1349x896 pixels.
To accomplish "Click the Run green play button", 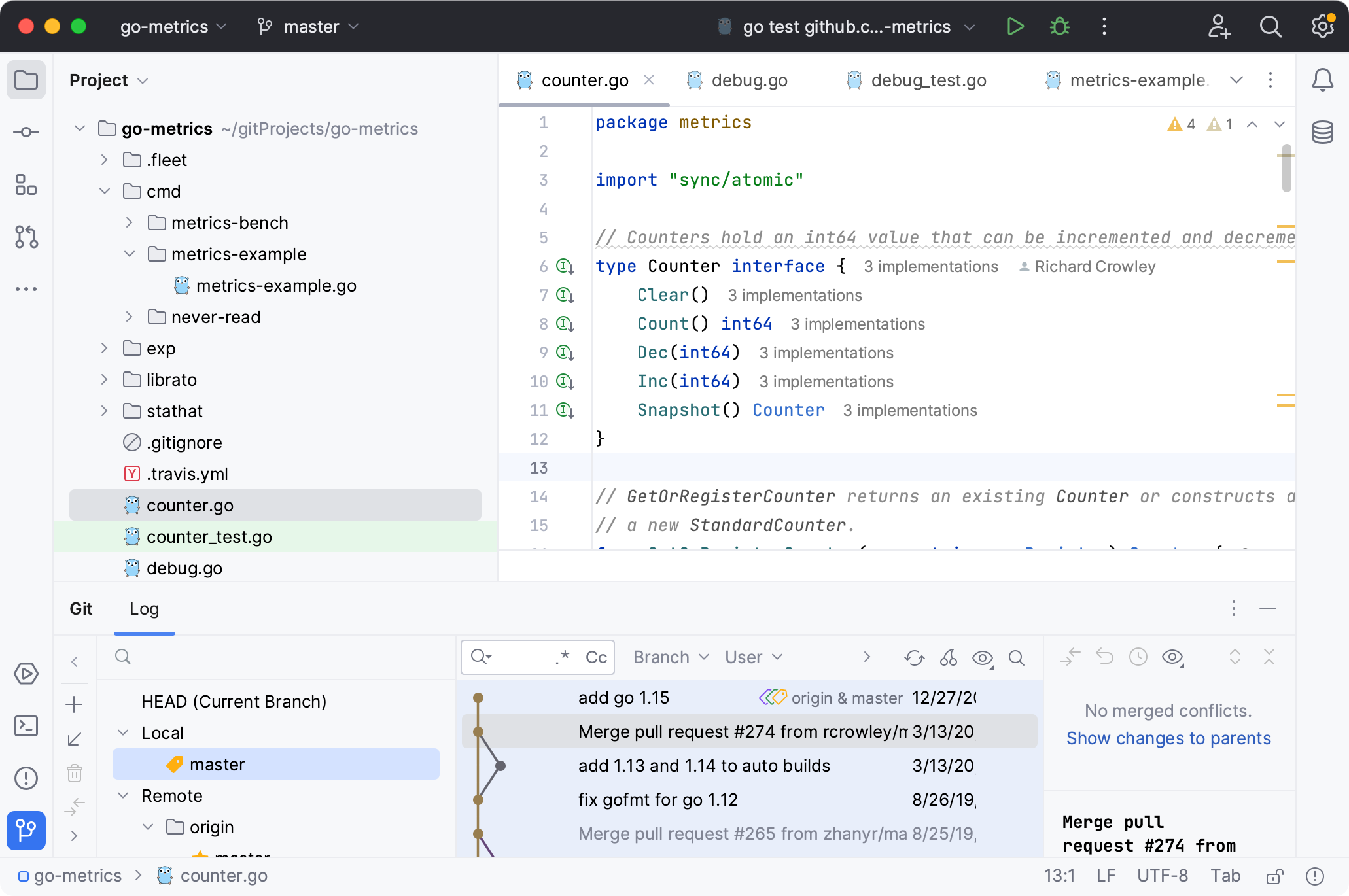I will pos(1015,27).
